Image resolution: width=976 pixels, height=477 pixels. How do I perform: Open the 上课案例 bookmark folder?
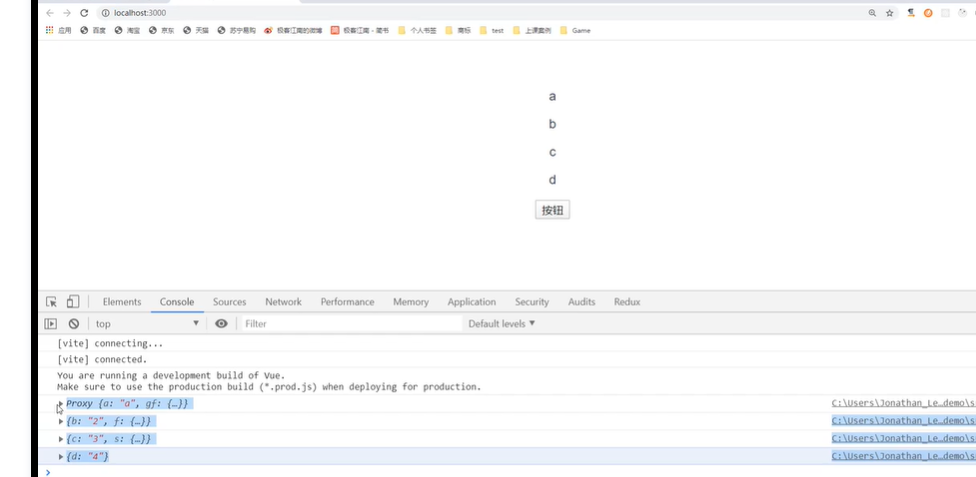point(532,30)
